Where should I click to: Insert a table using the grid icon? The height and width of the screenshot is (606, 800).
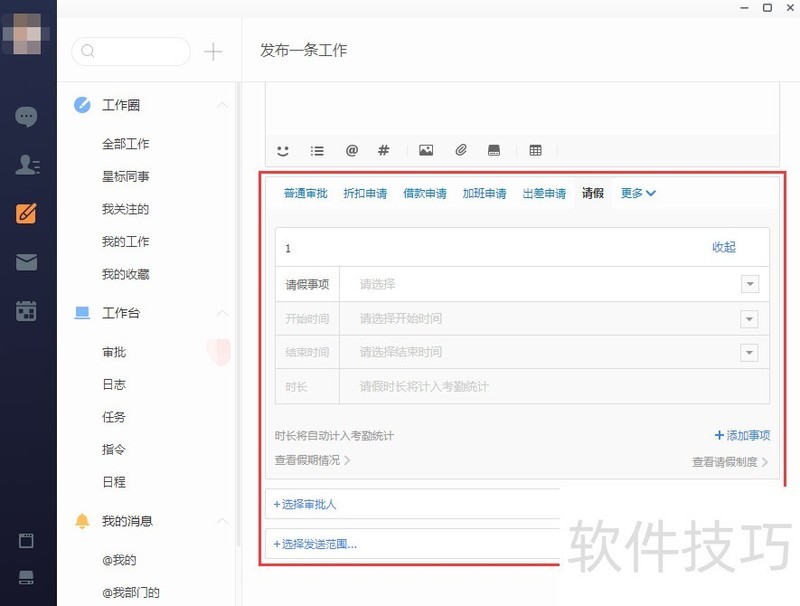point(535,151)
